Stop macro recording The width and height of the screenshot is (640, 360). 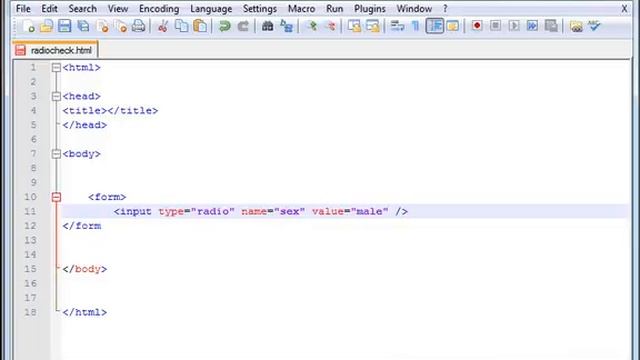click(x=495, y=26)
